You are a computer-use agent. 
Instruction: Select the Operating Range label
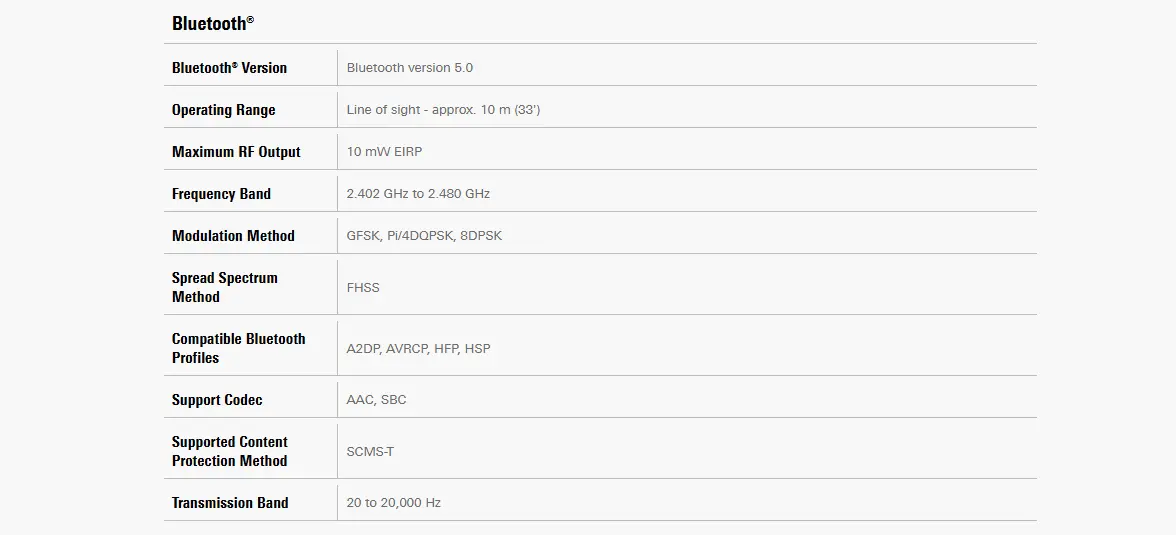pos(224,110)
